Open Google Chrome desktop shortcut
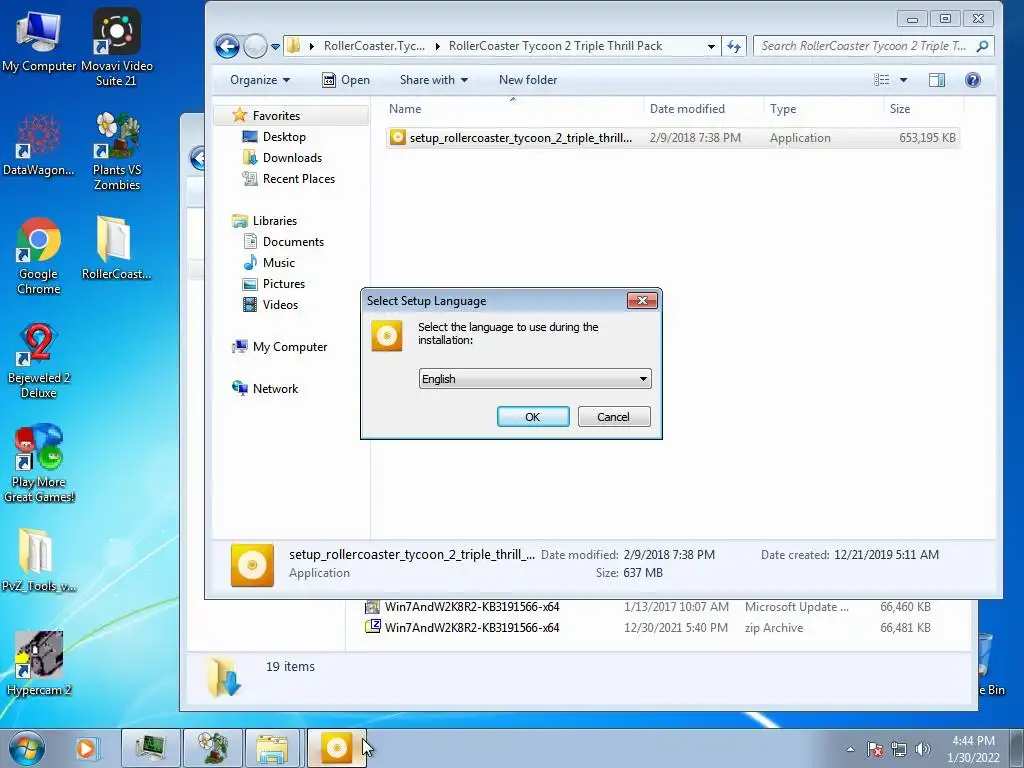 click(x=39, y=256)
